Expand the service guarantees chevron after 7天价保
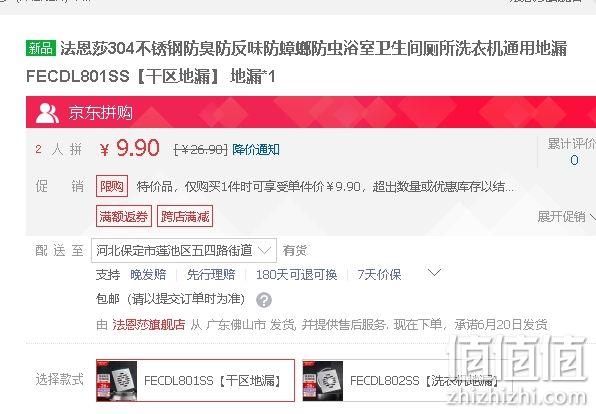The image size is (596, 414). click(x=434, y=273)
